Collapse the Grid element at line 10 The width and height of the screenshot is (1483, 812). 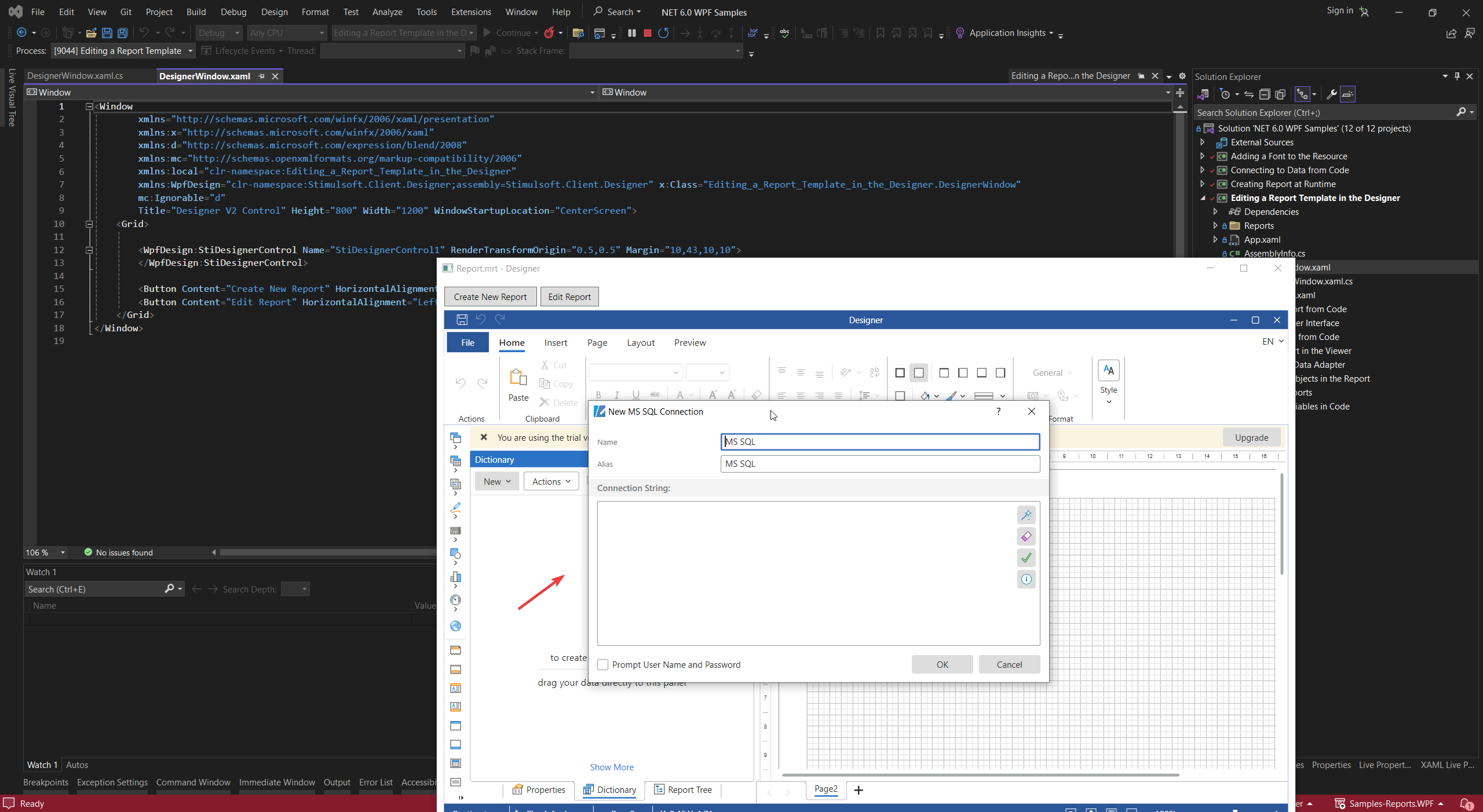tap(89, 224)
